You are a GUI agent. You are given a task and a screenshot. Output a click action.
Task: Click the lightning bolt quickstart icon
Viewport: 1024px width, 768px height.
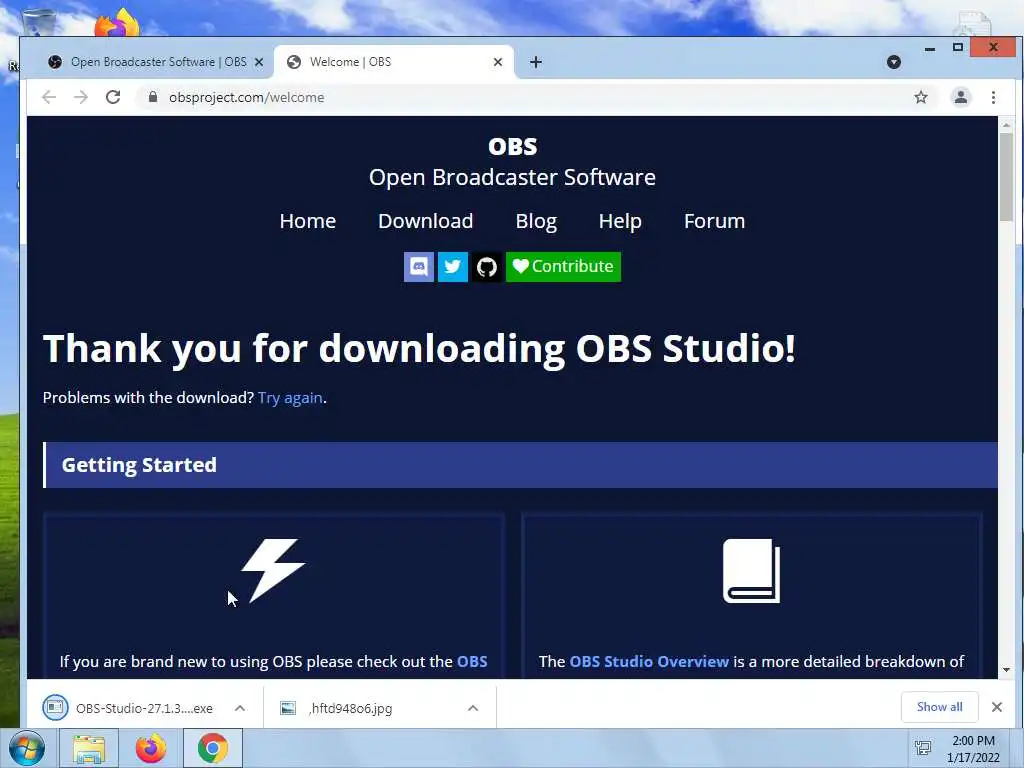[x=273, y=570]
